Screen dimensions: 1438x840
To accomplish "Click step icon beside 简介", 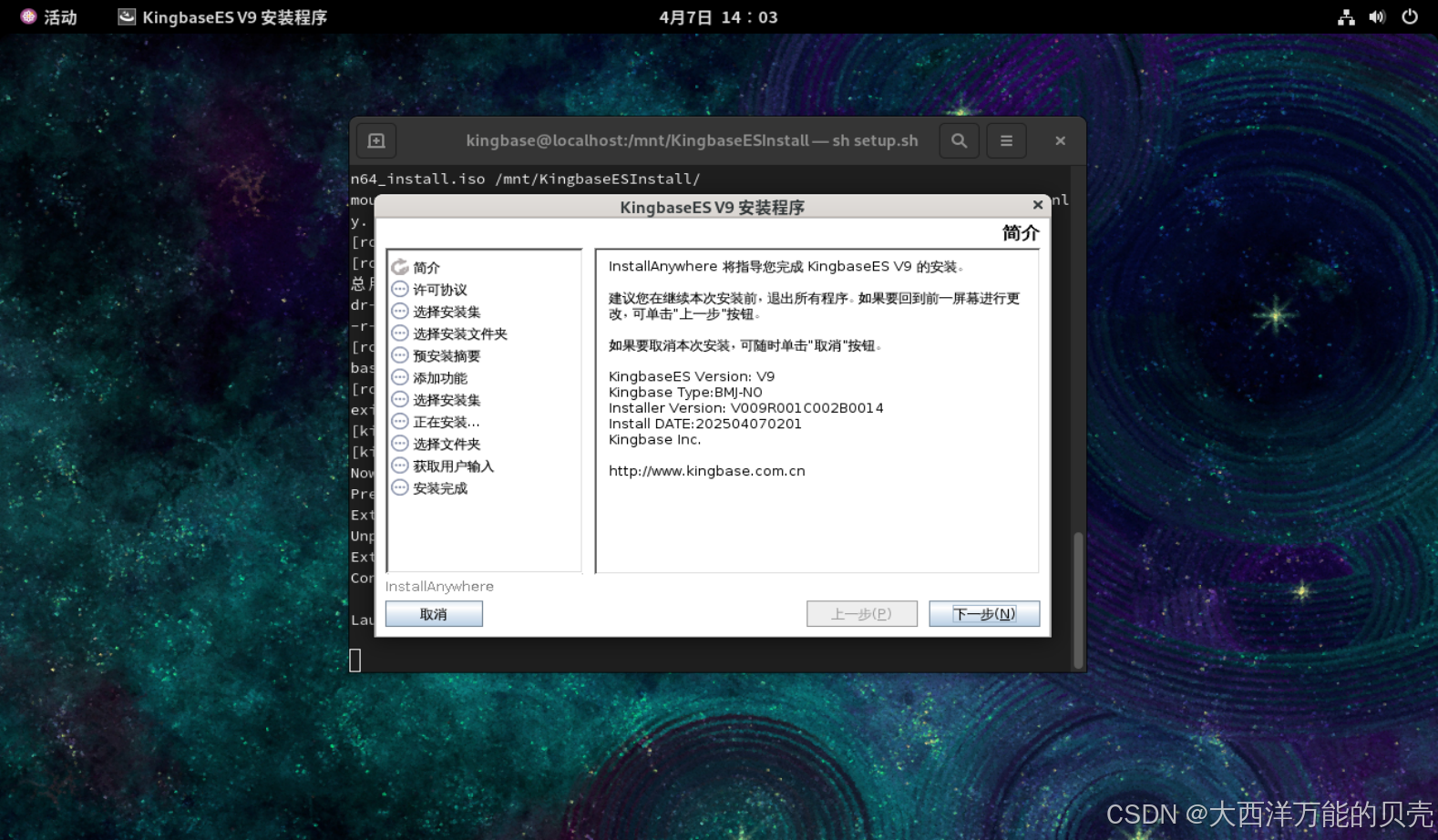I will coord(400,267).
